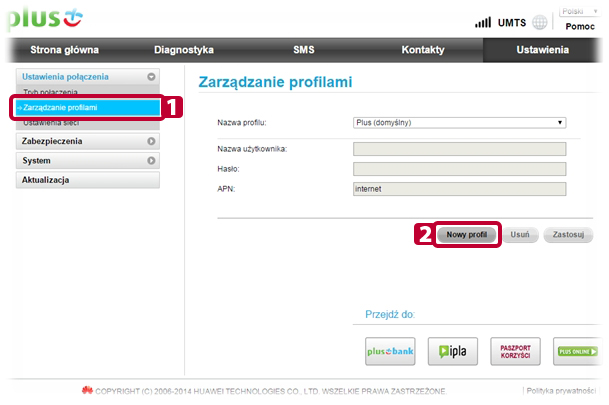Click the Hasło password field
This screenshot has height=405, width=609.
pyautogui.click(x=459, y=169)
